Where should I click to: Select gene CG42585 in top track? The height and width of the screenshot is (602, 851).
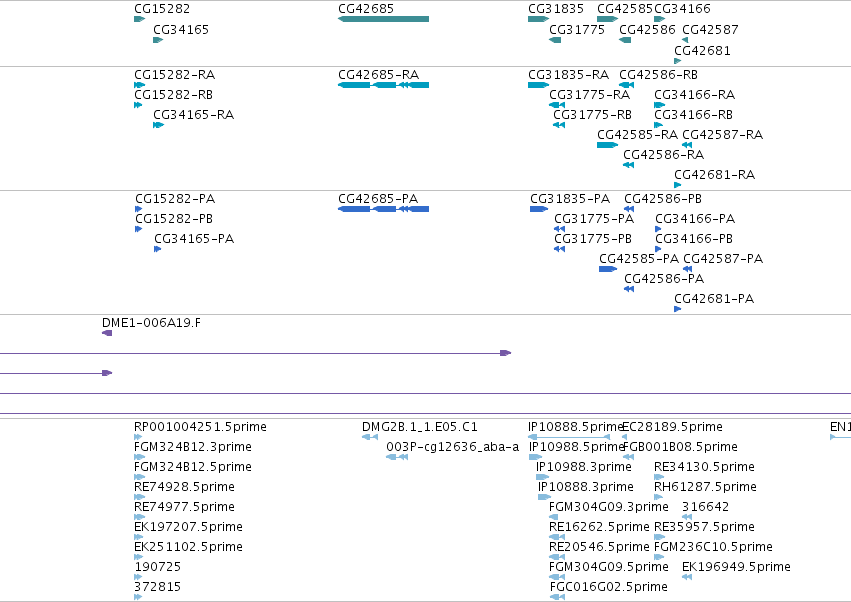pyautogui.click(x=607, y=19)
